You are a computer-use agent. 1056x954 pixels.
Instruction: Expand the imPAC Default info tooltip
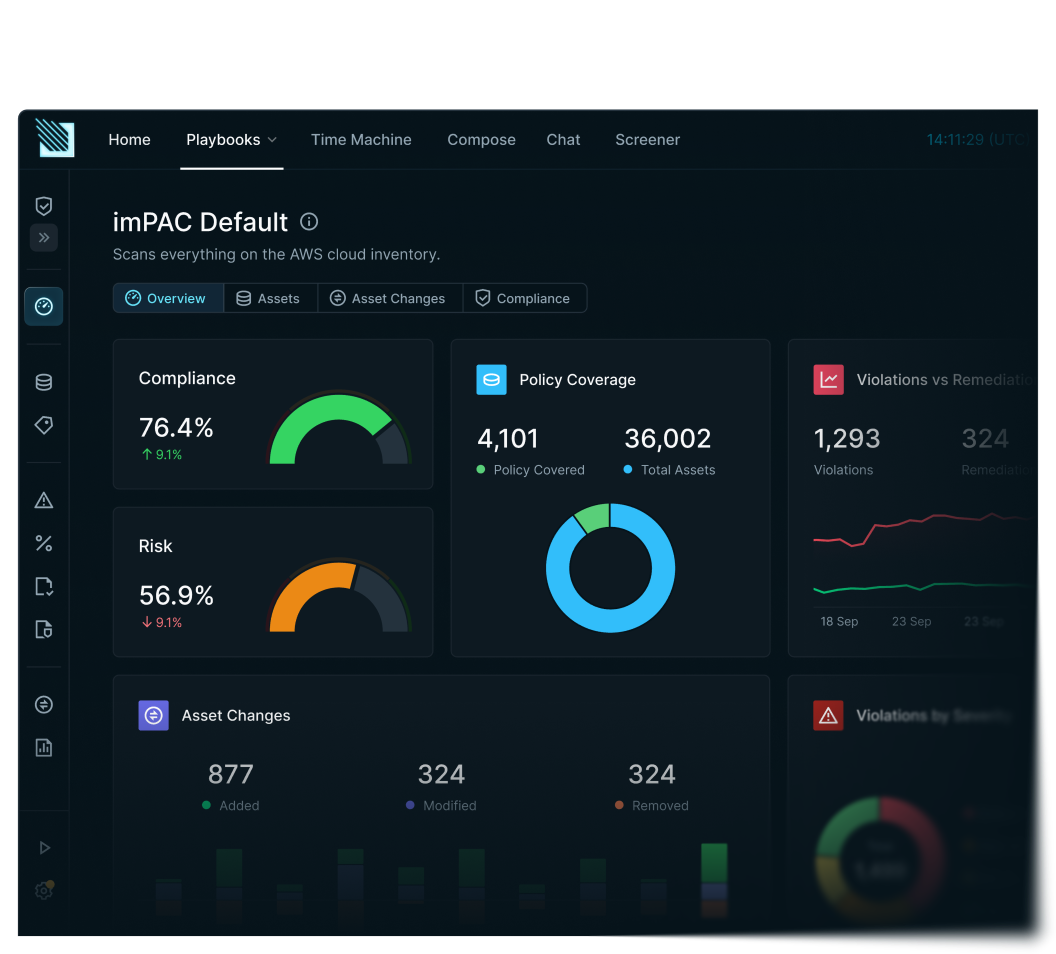pyautogui.click(x=309, y=222)
